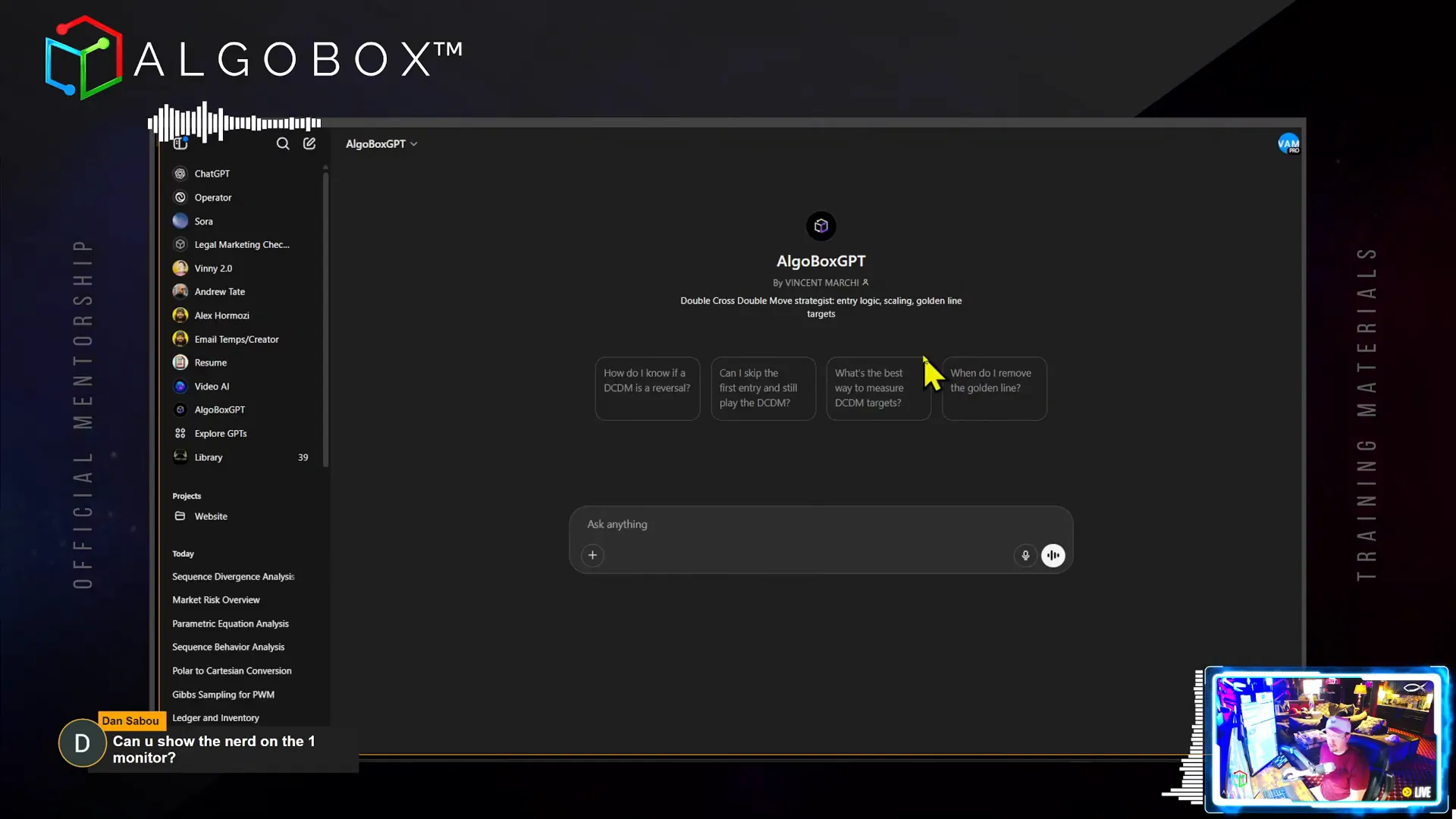
Task: Click the ChatGPT logo icon in sidebar
Action: [x=180, y=174]
